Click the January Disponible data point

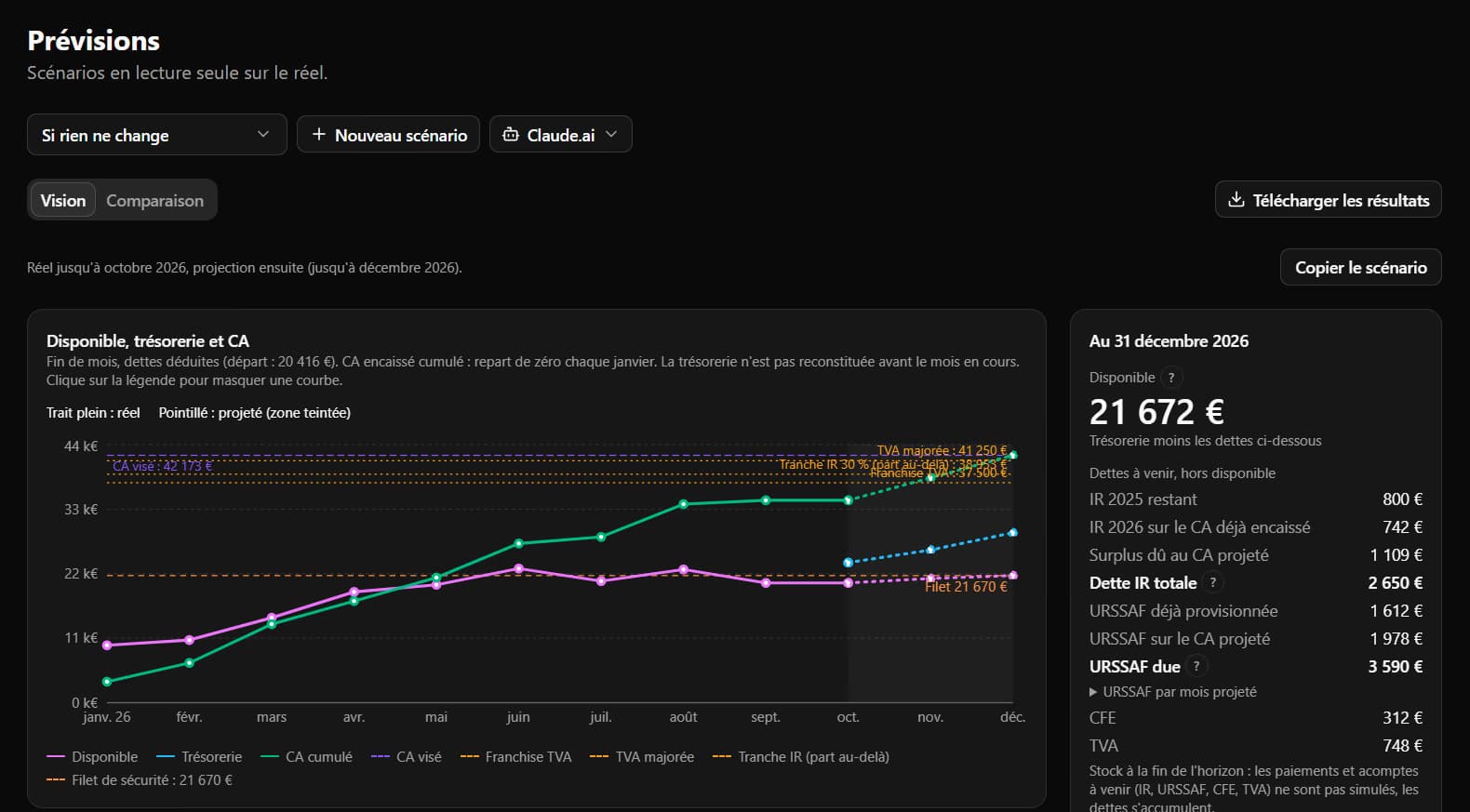[107, 646]
